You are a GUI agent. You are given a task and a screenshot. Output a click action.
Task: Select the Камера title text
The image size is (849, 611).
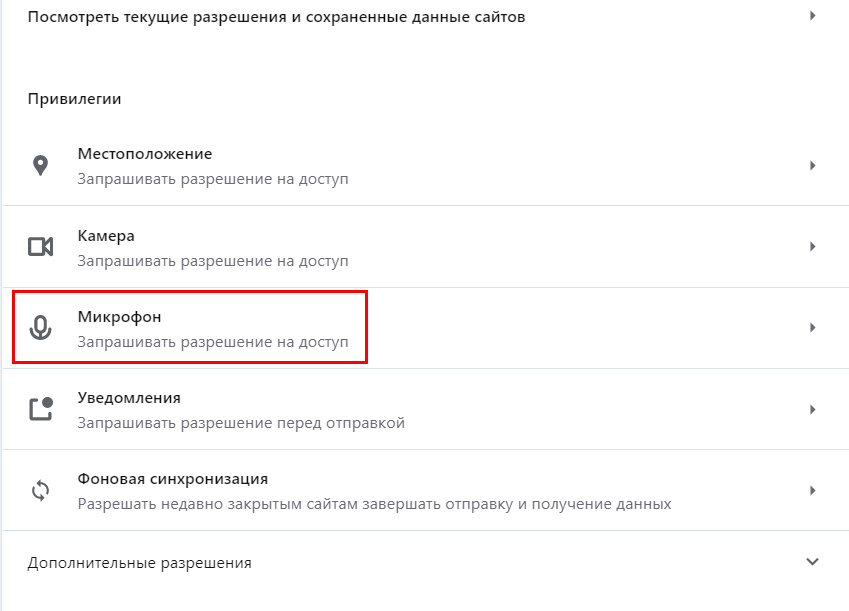pos(106,236)
